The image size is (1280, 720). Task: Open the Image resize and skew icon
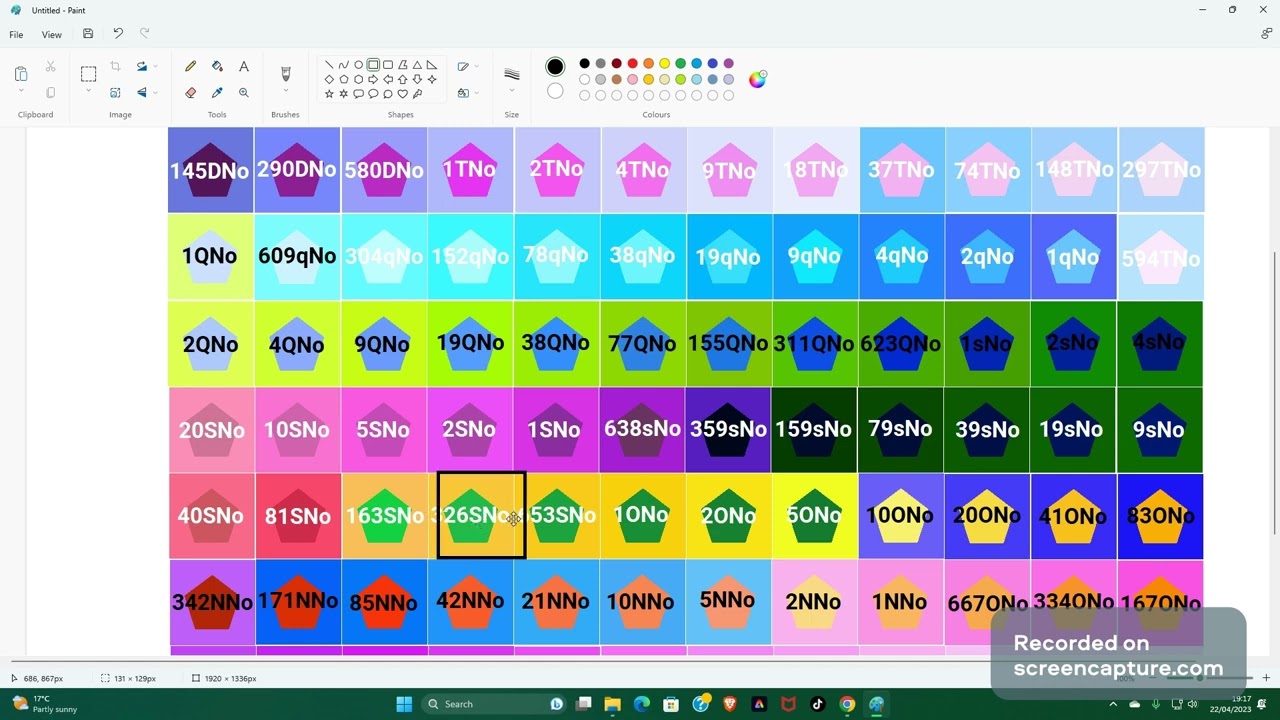[x=115, y=93]
